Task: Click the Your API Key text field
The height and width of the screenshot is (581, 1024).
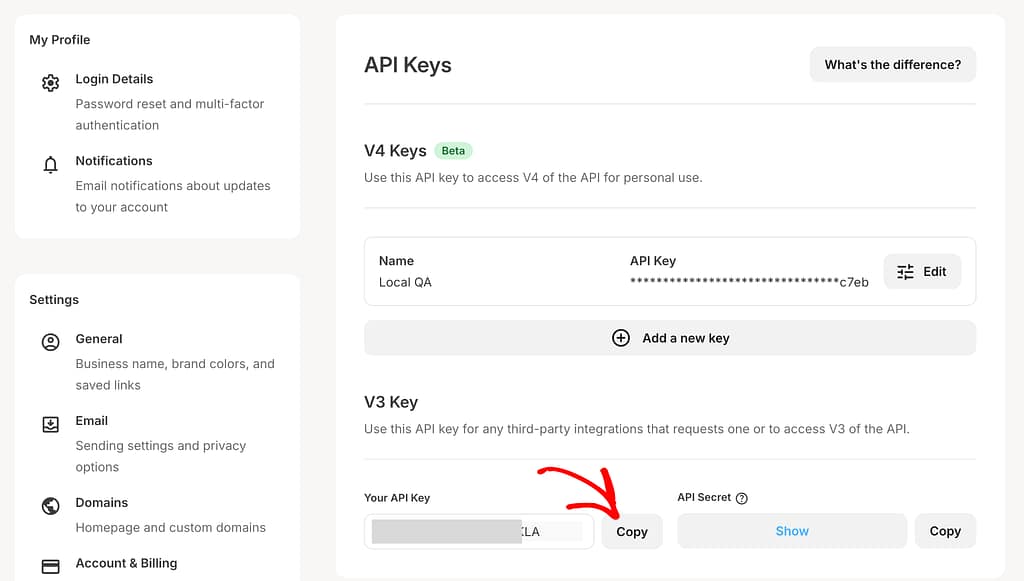Action: point(479,532)
